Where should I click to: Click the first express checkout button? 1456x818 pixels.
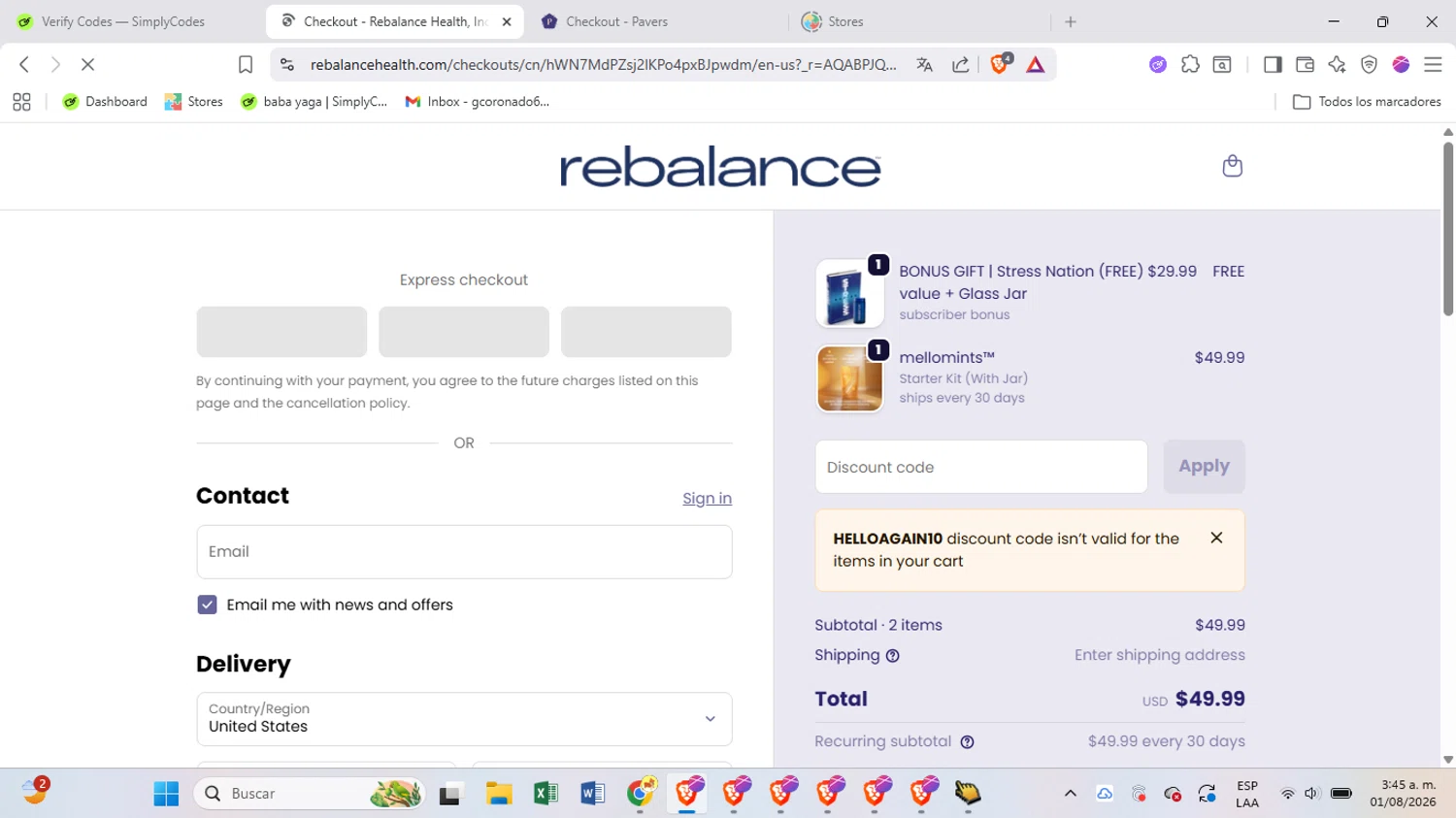coord(281,332)
